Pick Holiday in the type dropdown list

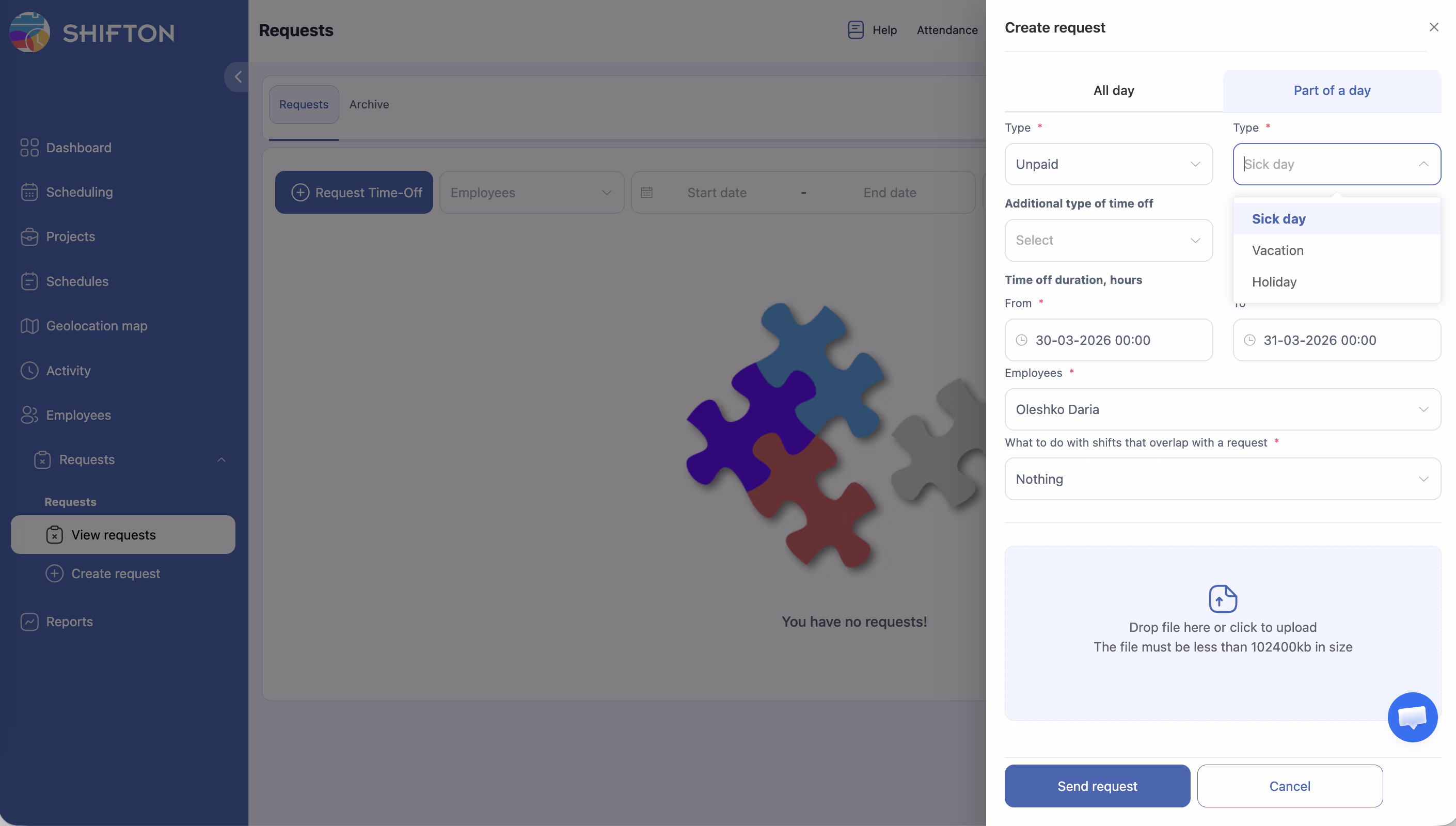click(x=1274, y=282)
